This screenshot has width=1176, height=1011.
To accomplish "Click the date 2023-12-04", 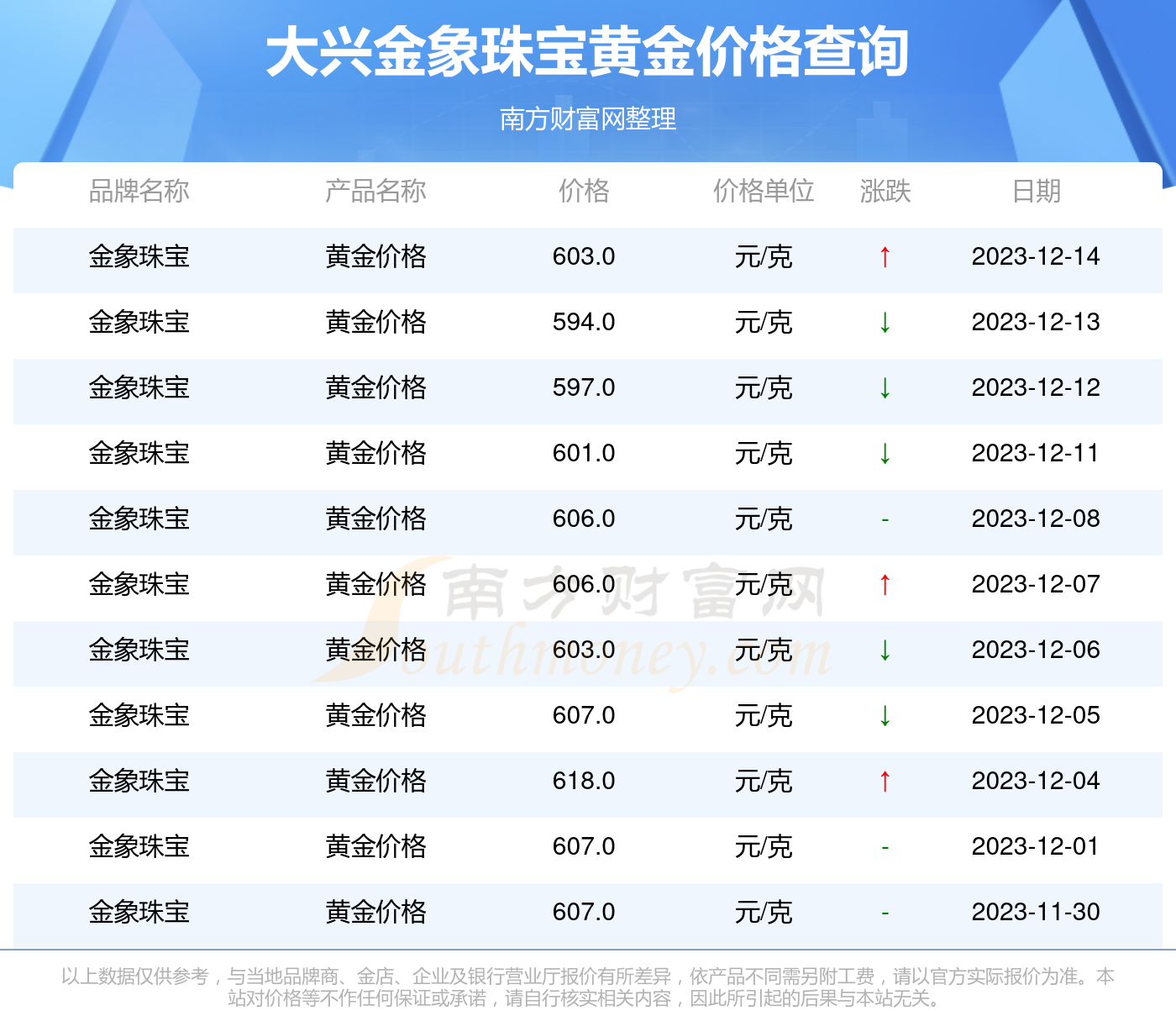I will 1036,781.
